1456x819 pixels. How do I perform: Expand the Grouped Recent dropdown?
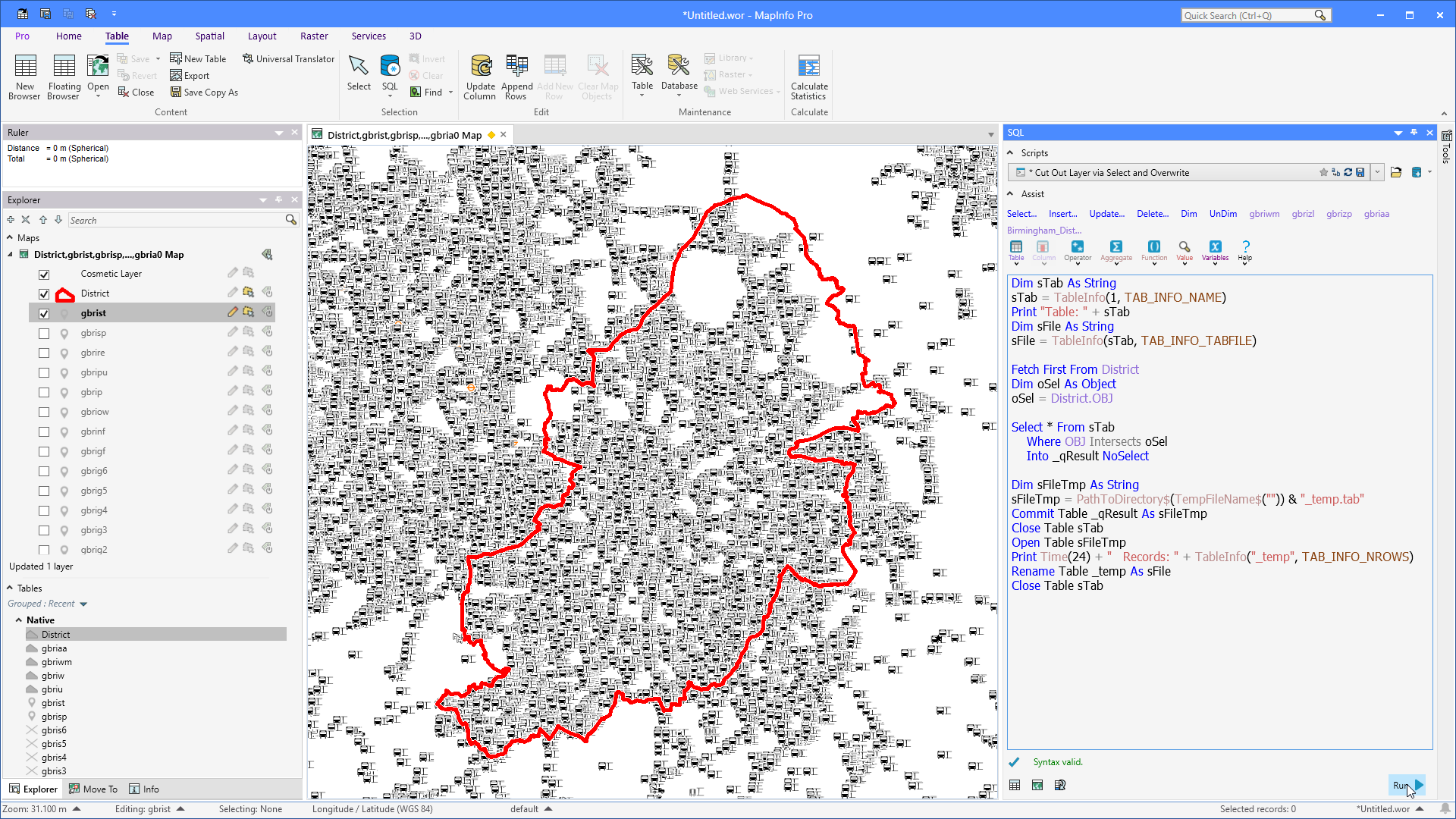[83, 604]
